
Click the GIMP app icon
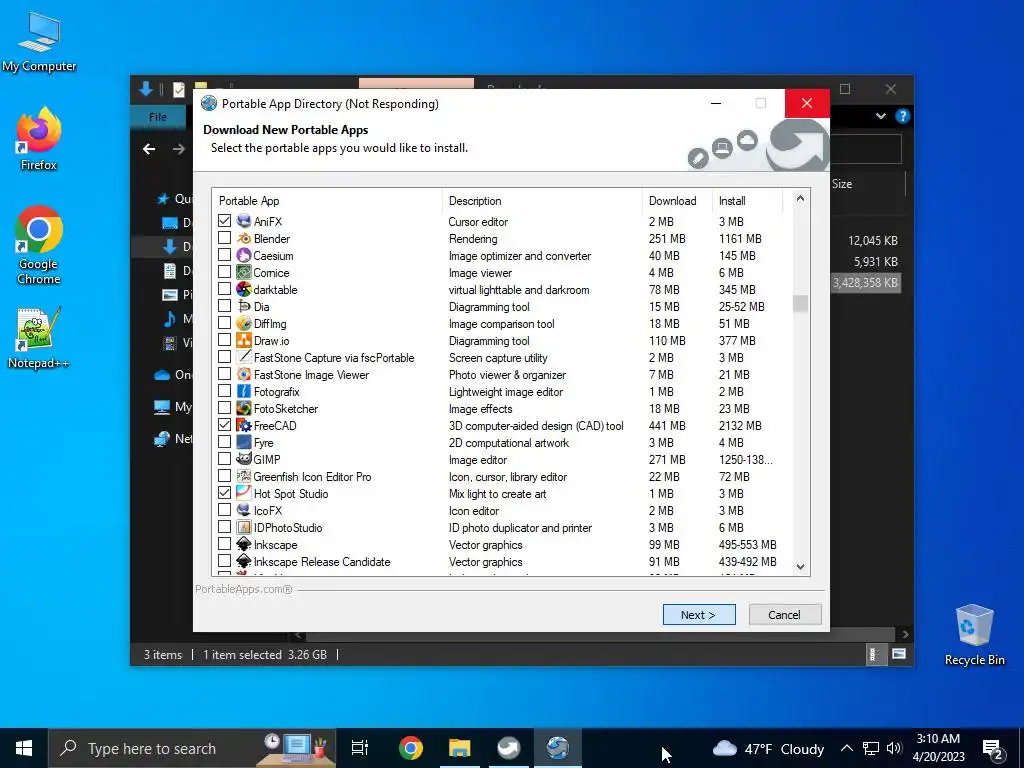click(x=244, y=459)
